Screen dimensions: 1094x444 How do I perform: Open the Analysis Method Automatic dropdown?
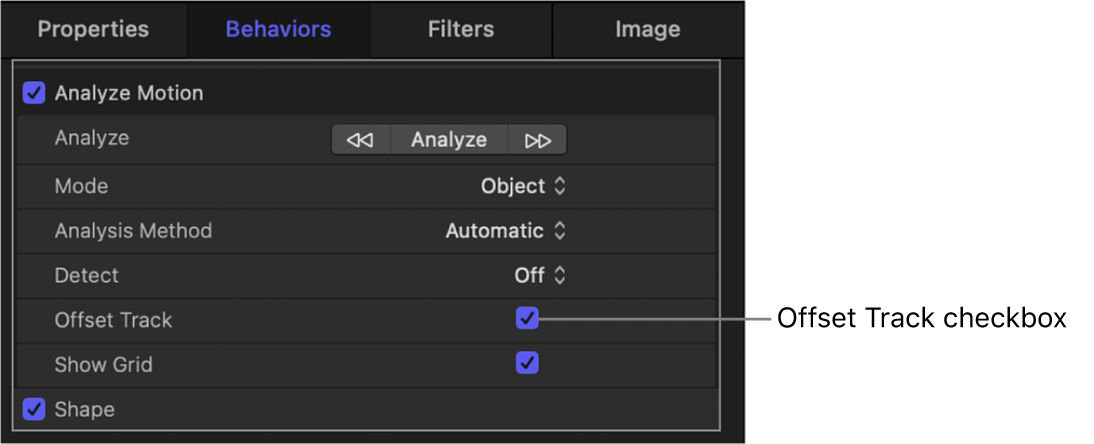click(506, 231)
